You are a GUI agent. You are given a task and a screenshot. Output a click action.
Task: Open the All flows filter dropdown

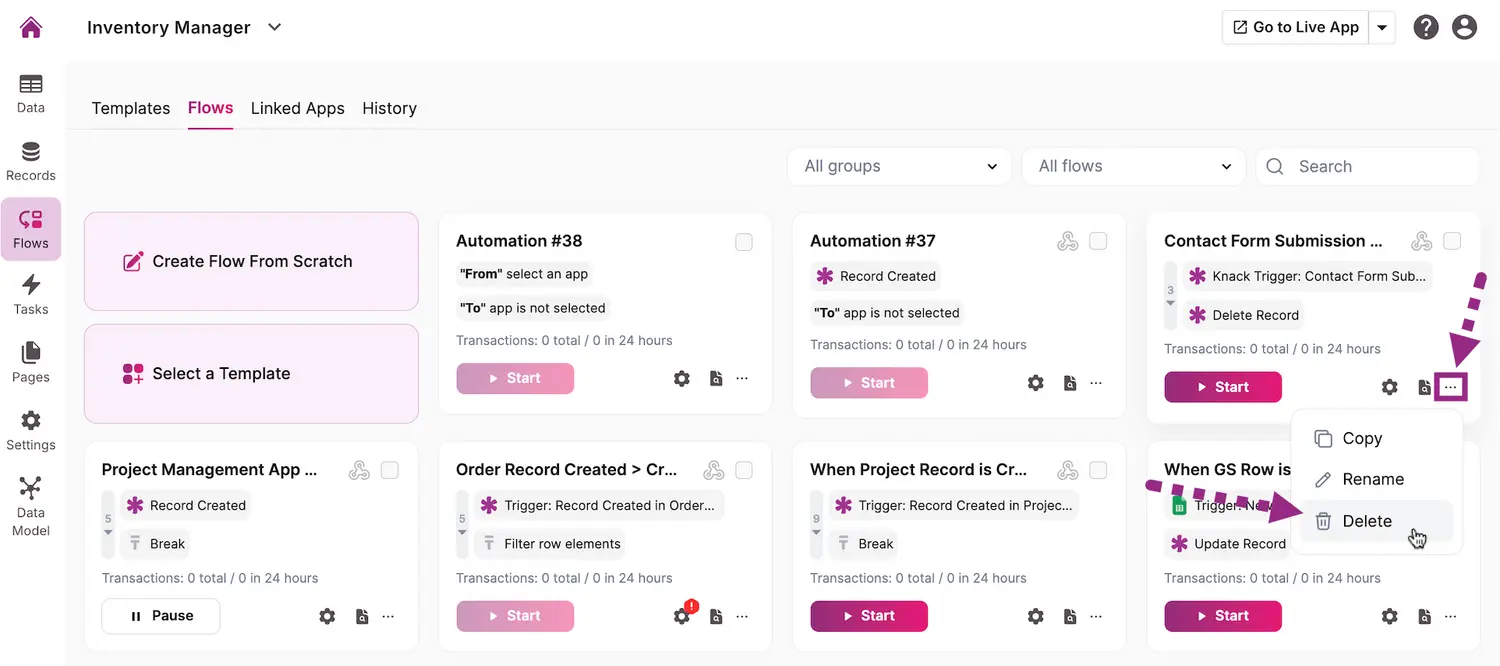coord(1133,167)
